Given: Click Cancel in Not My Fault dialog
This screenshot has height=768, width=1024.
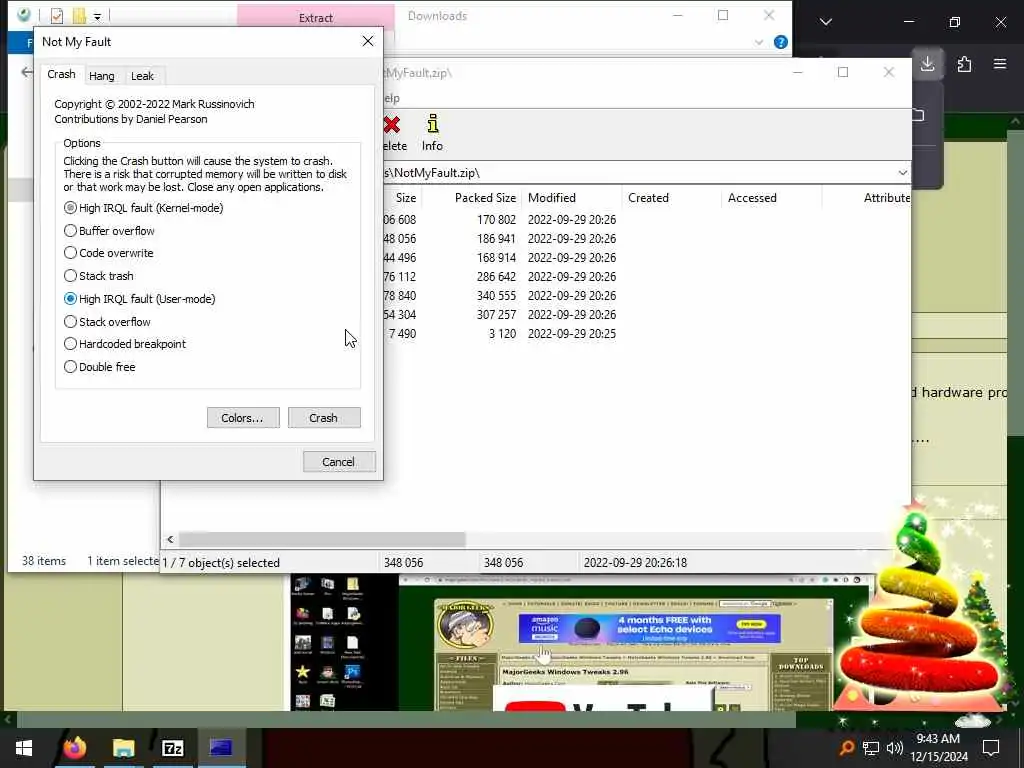Looking at the screenshot, I should click(339, 462).
